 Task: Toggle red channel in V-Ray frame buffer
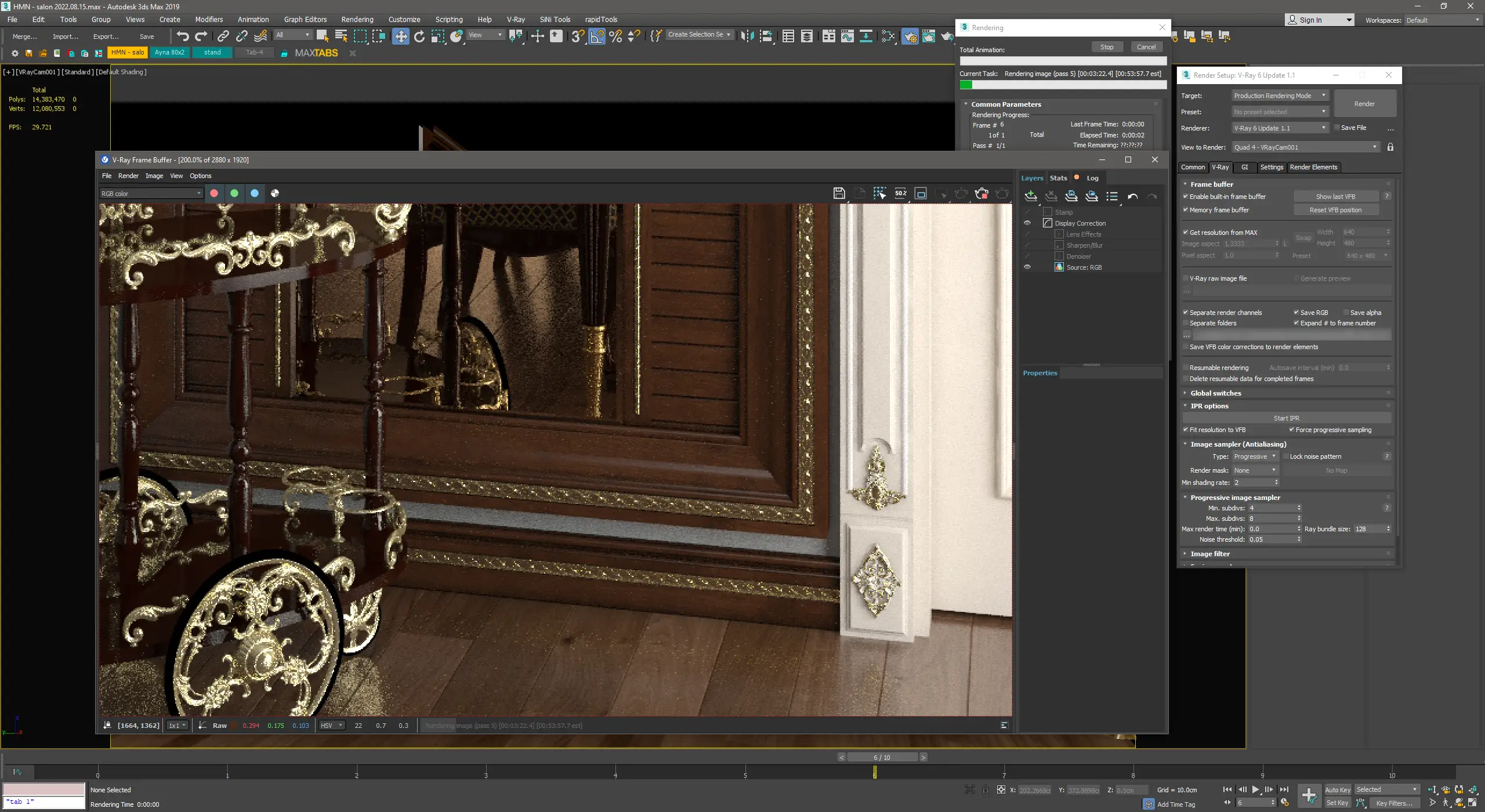pyautogui.click(x=214, y=194)
